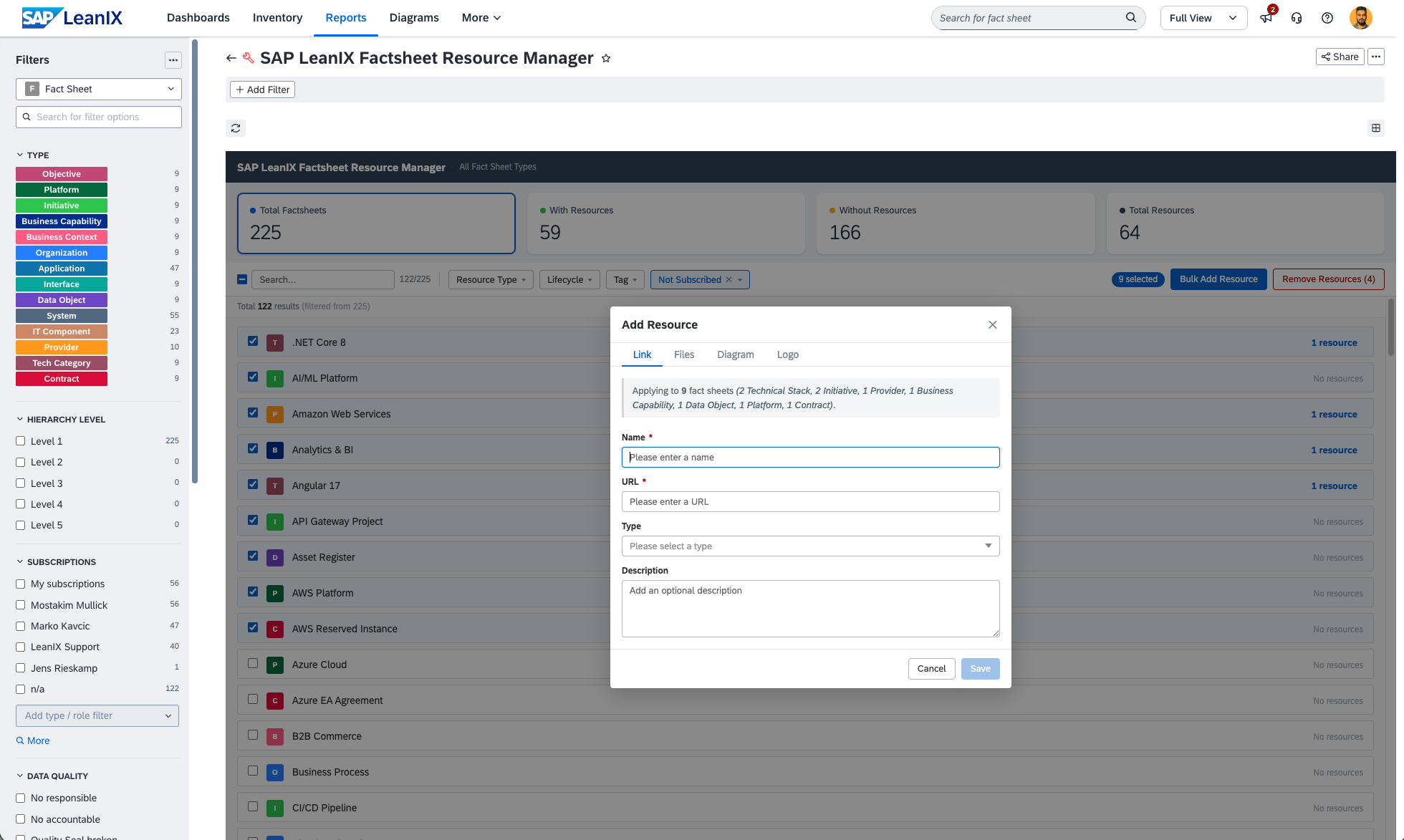Viewport: 1404px width, 840px height.
Task: Open the Inventory navigation item
Action: [278, 18]
